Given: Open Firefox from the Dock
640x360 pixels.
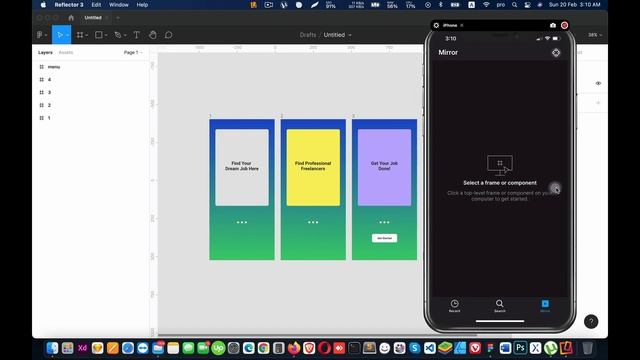Looking at the screenshot, I should click(294, 348).
